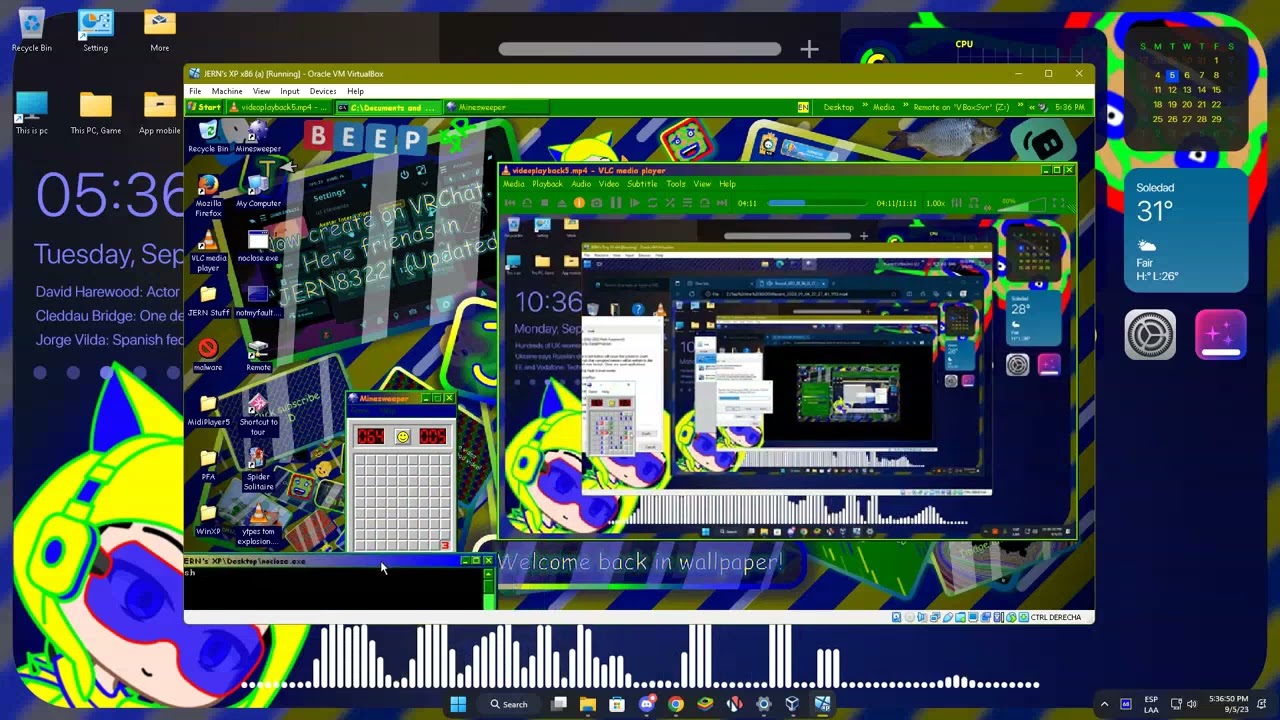Open the gear Settings widget icon
The width and height of the screenshot is (1280, 720).
coord(1150,334)
